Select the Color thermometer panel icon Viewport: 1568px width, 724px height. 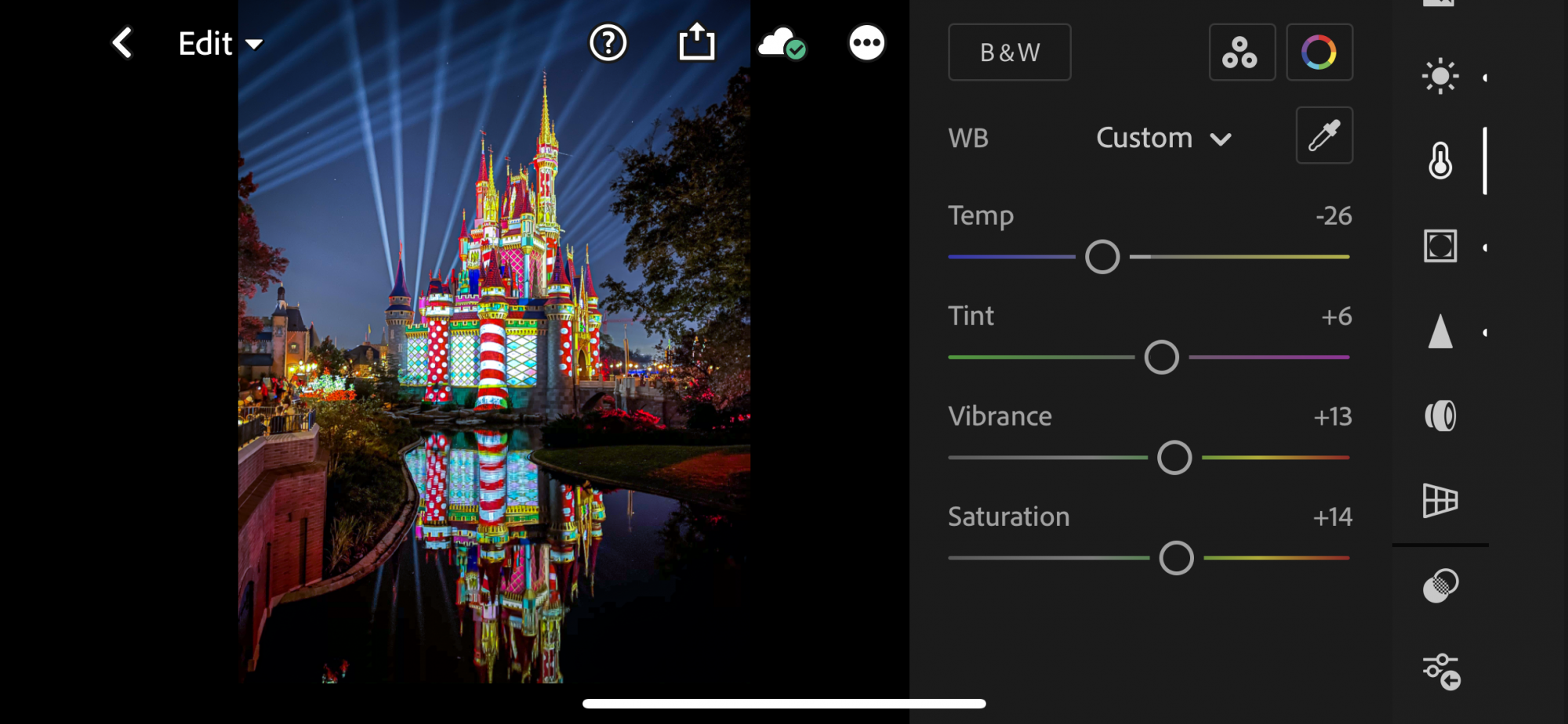[1440, 161]
